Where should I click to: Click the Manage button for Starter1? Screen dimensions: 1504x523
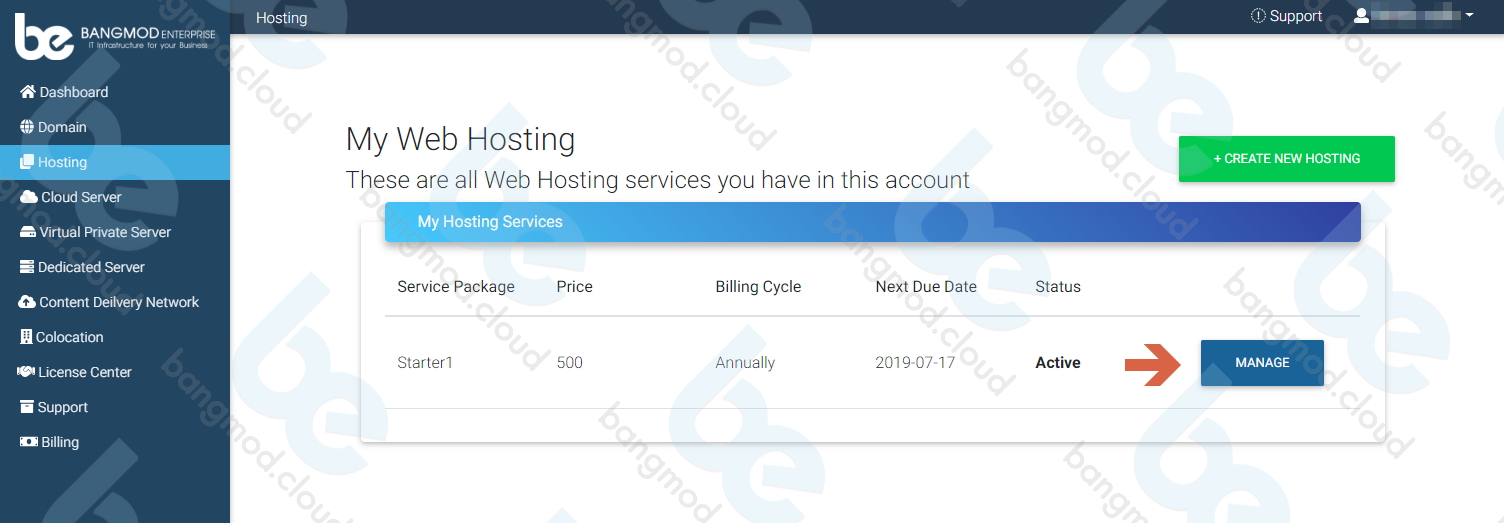tap(1262, 363)
